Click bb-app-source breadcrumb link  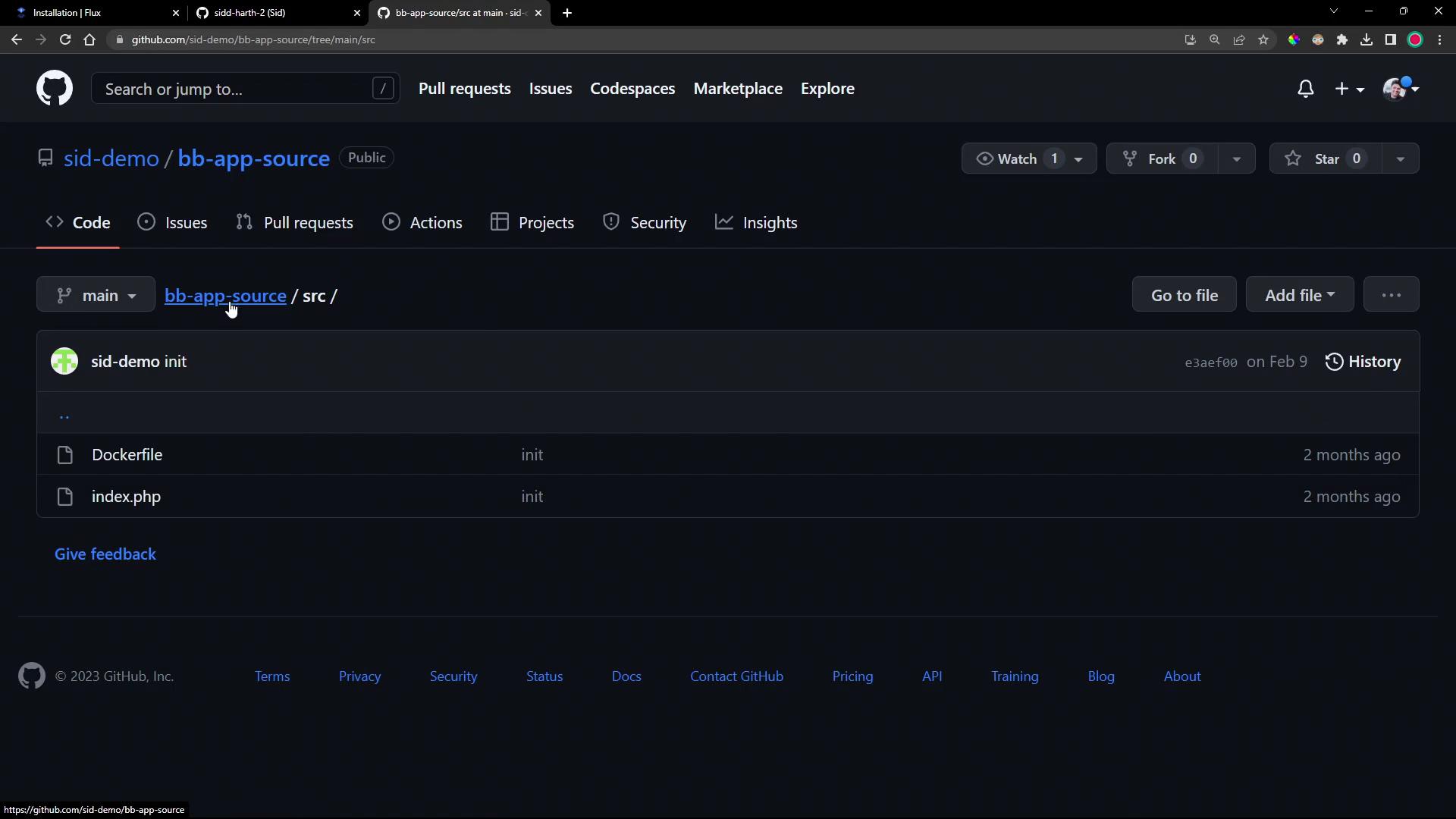(225, 296)
